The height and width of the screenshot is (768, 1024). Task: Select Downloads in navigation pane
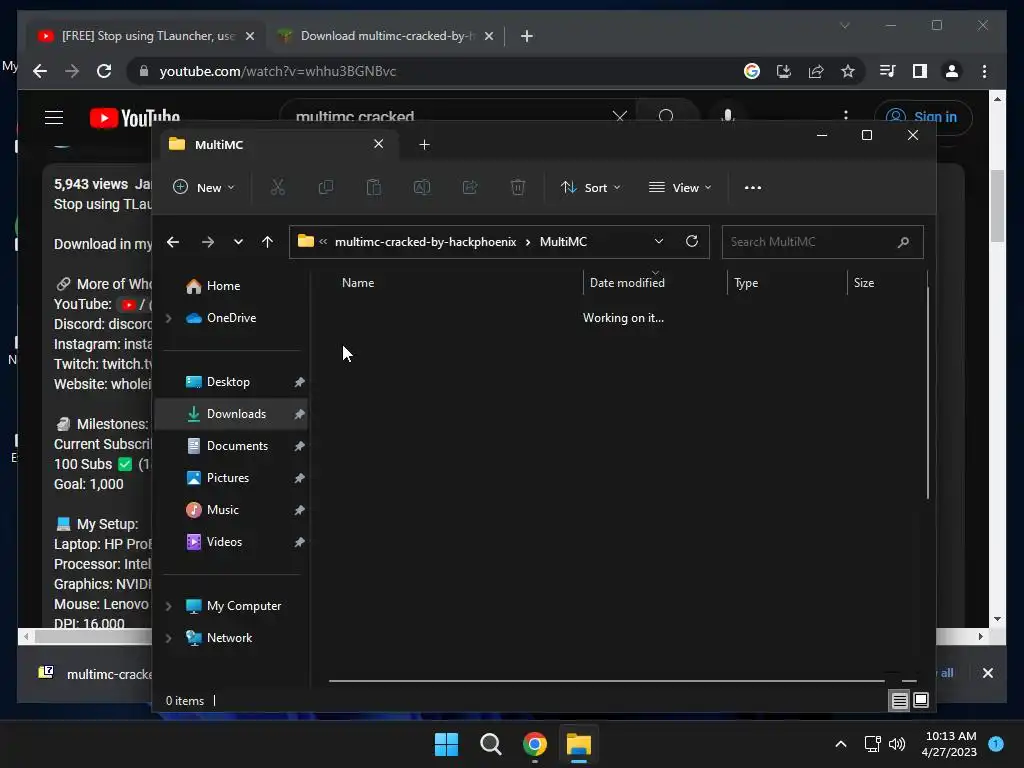(231, 414)
